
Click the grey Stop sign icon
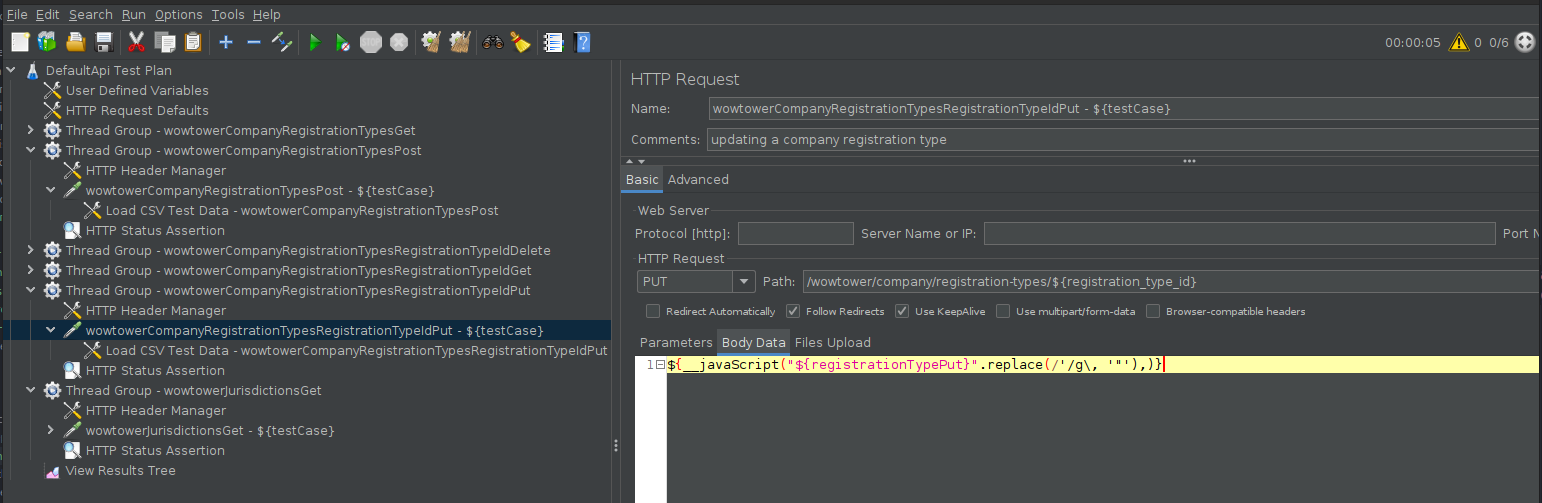(x=371, y=42)
